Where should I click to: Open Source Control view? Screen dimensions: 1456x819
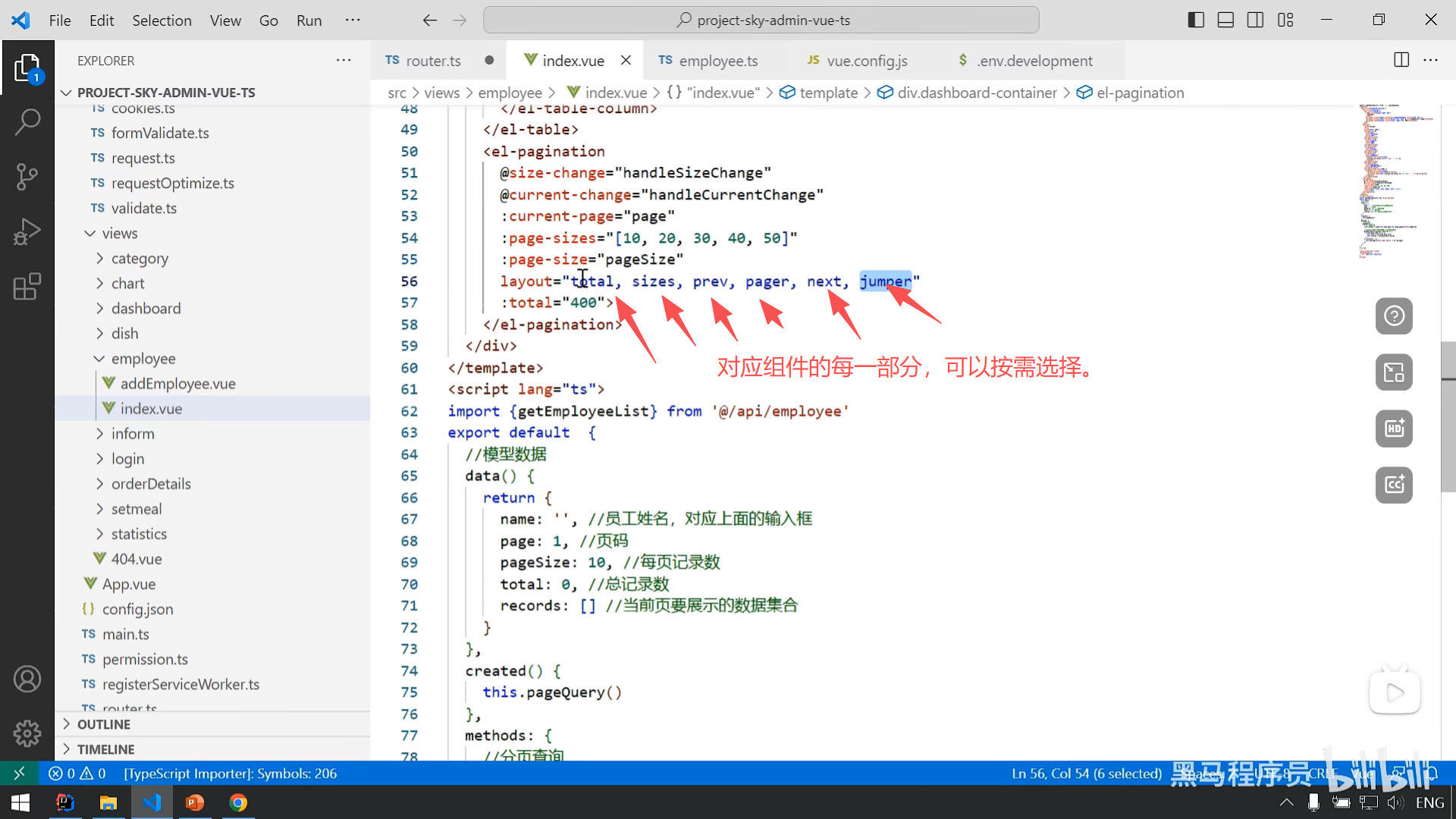pos(27,177)
